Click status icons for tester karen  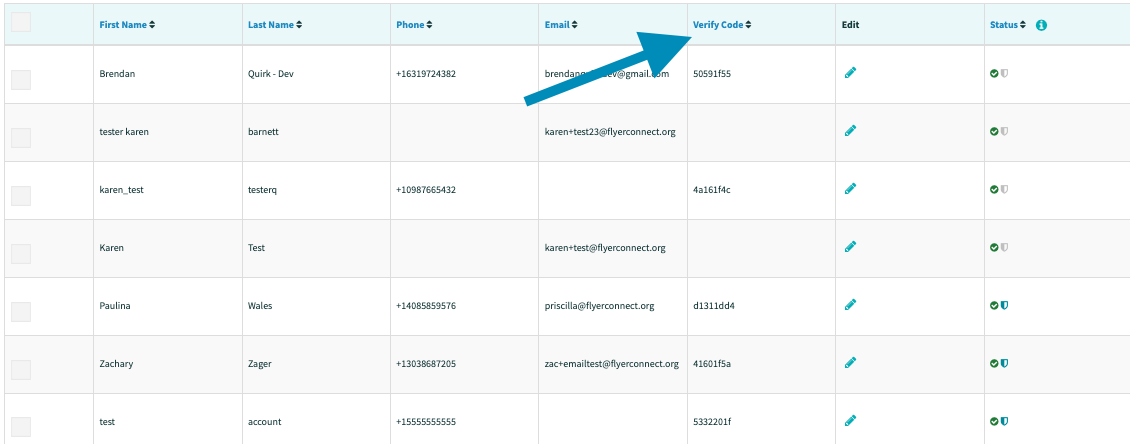pyautogui.click(x=999, y=131)
